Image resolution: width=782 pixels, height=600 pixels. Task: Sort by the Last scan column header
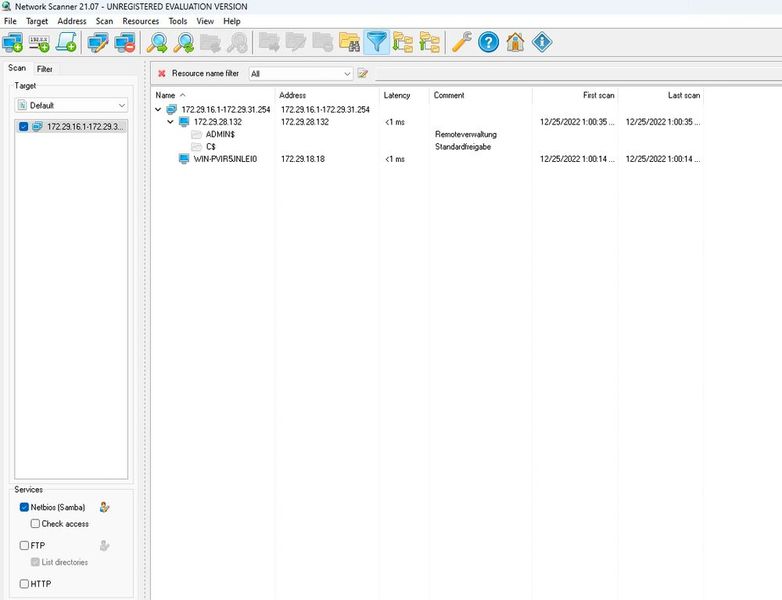(x=661, y=95)
